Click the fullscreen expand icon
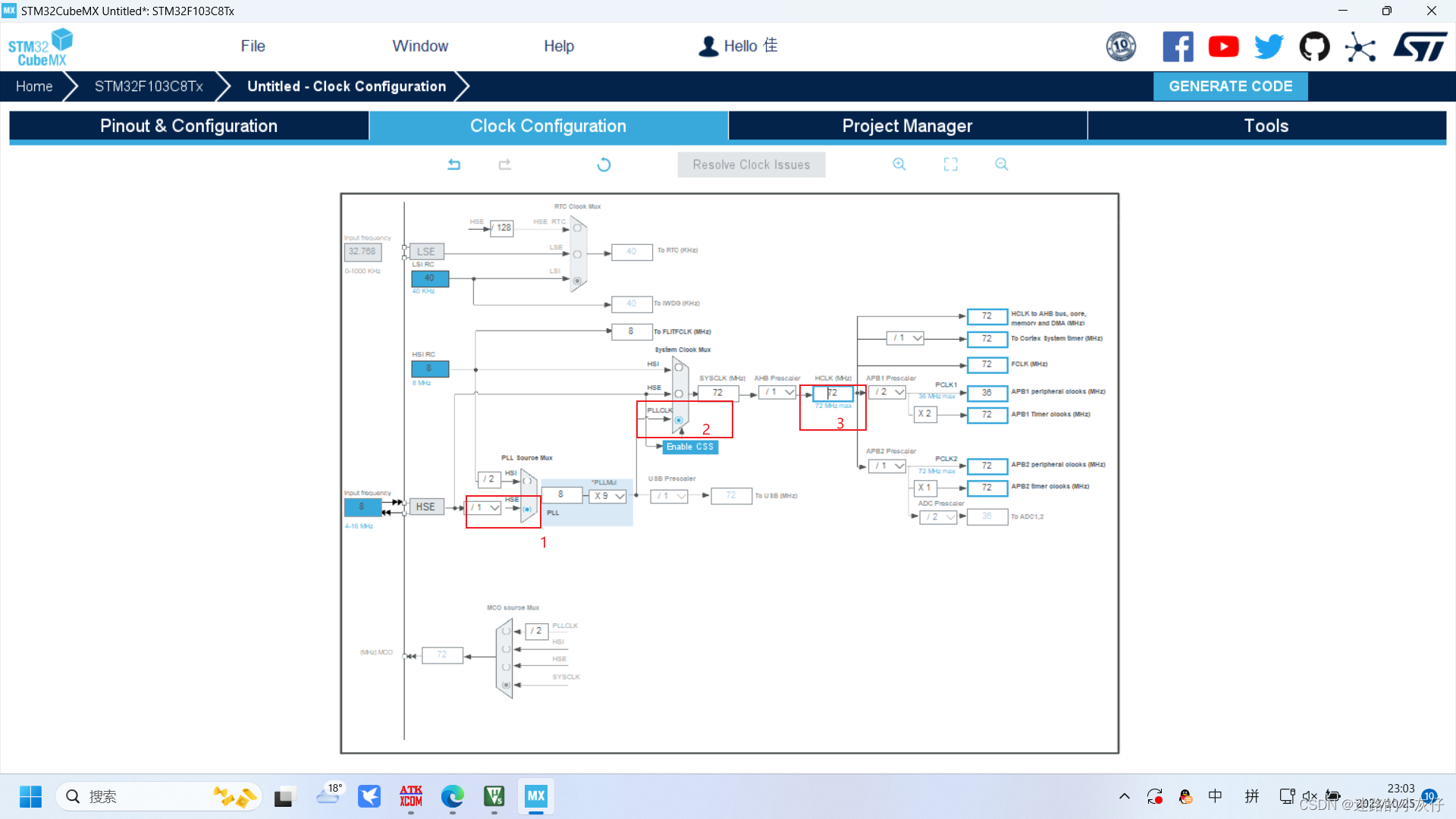Image resolution: width=1456 pixels, height=819 pixels. point(950,165)
